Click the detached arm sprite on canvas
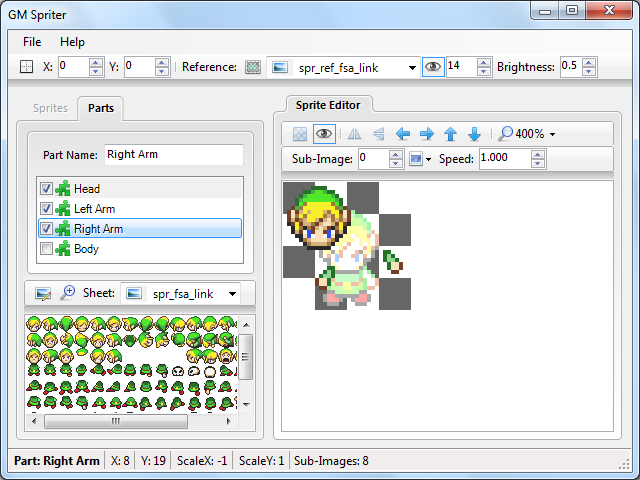This screenshot has width=640, height=480. click(393, 262)
